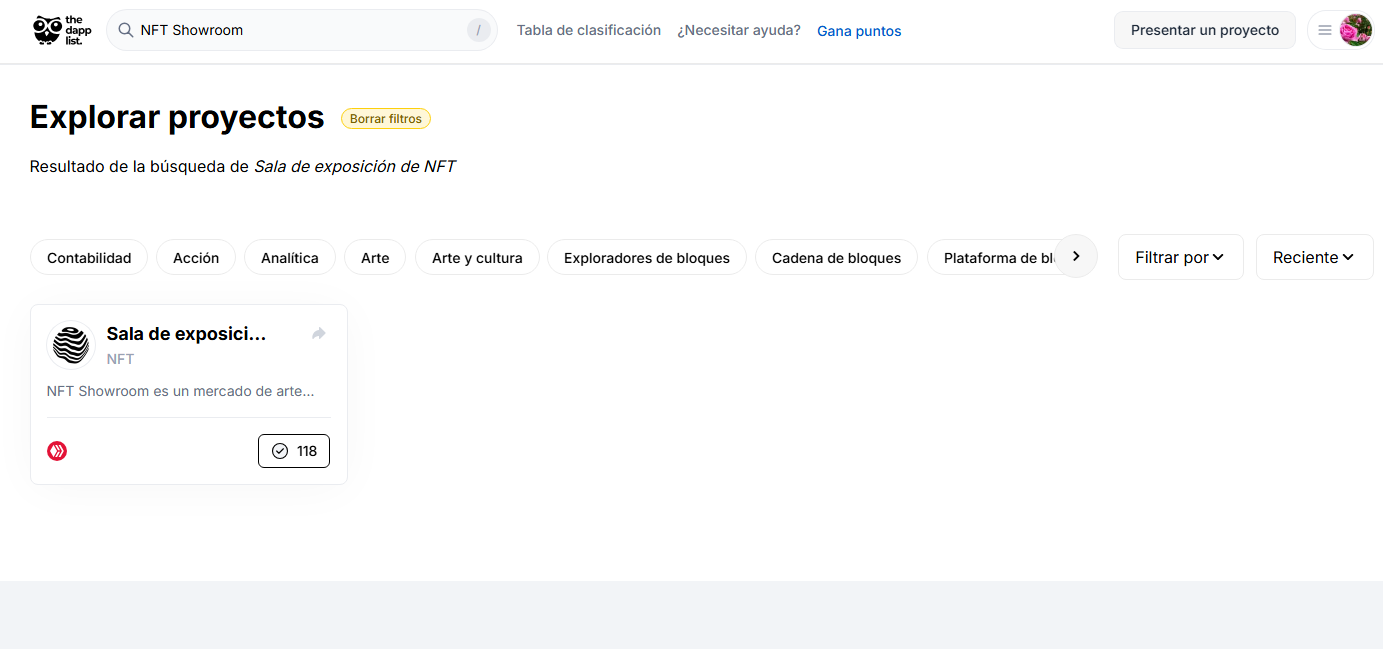Open the hamburger account menu icon
The image size is (1383, 649).
[x=1325, y=30]
